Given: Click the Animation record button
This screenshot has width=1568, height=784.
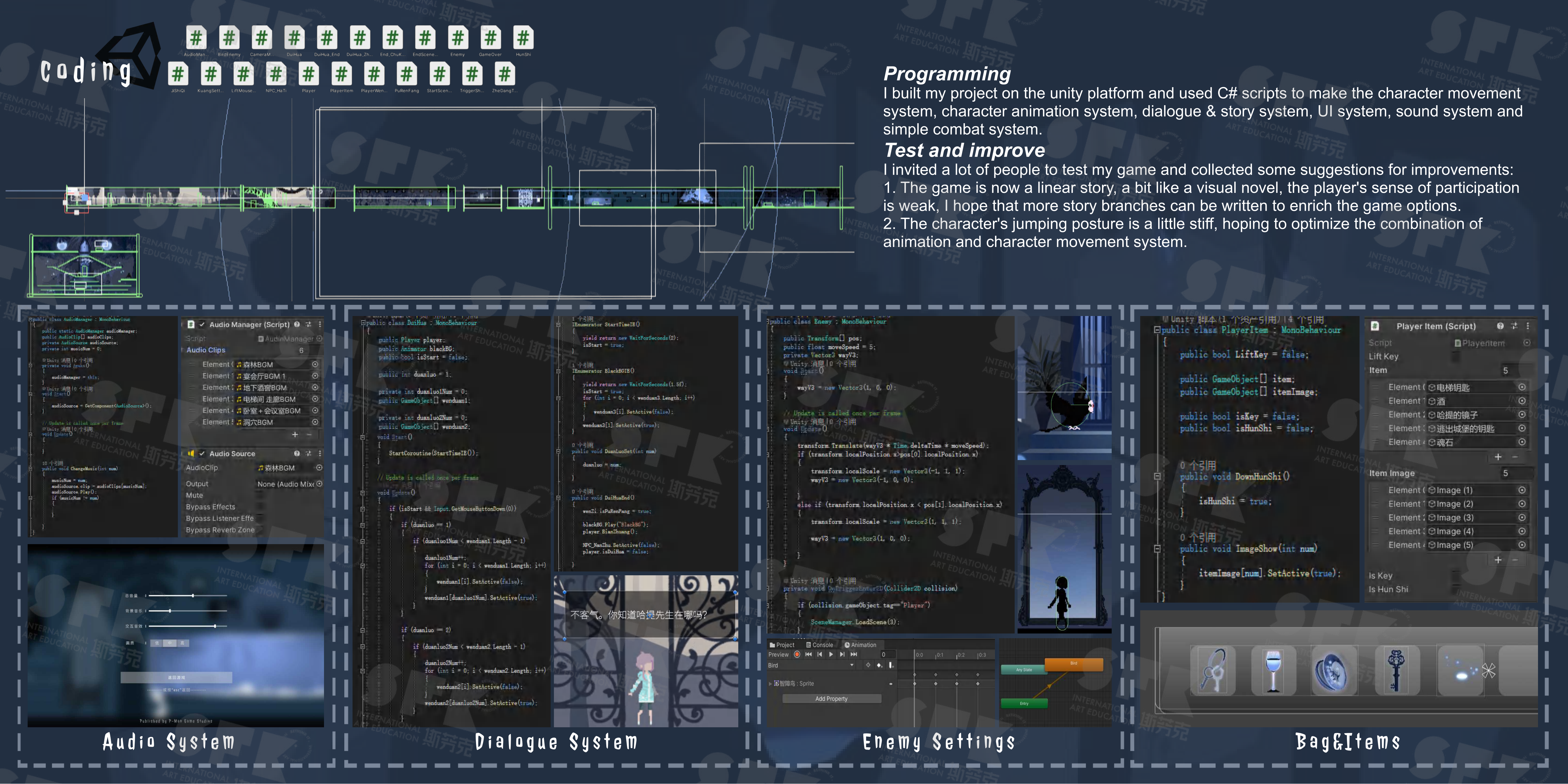Looking at the screenshot, I should pyautogui.click(x=797, y=654).
